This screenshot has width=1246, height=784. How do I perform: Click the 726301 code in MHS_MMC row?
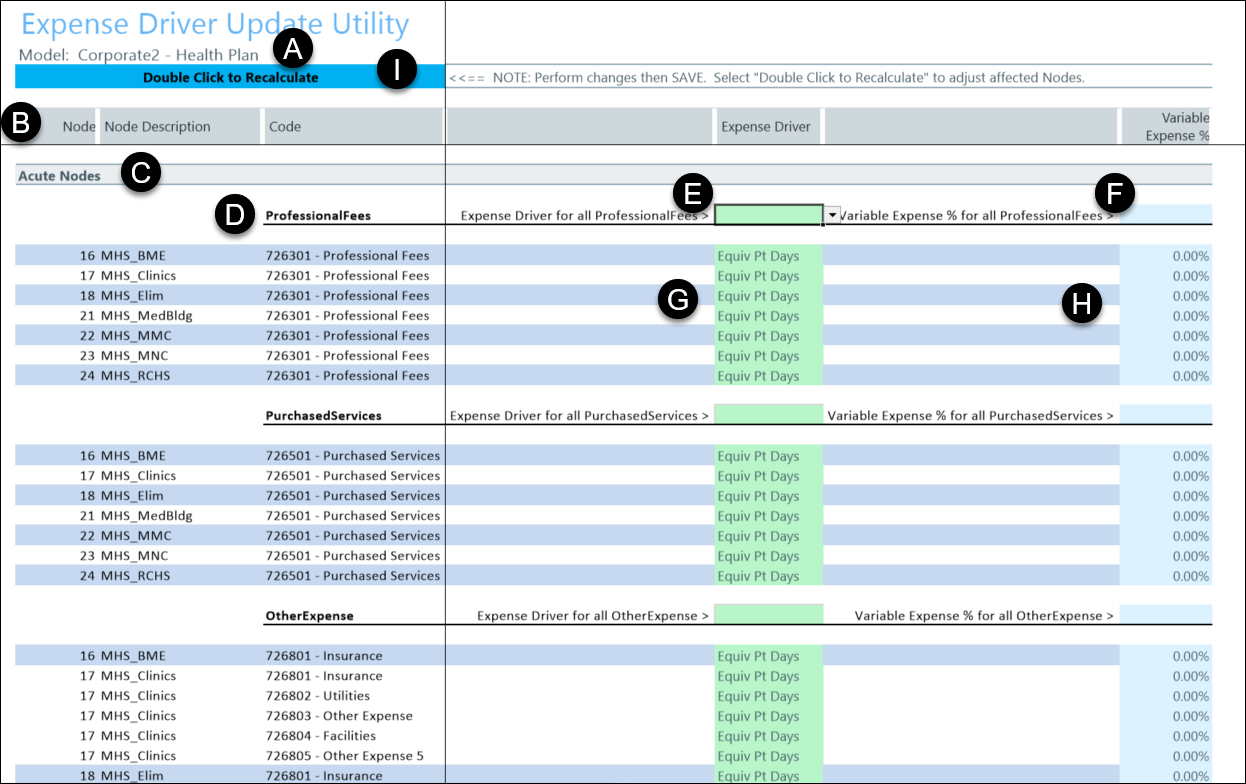click(347, 335)
